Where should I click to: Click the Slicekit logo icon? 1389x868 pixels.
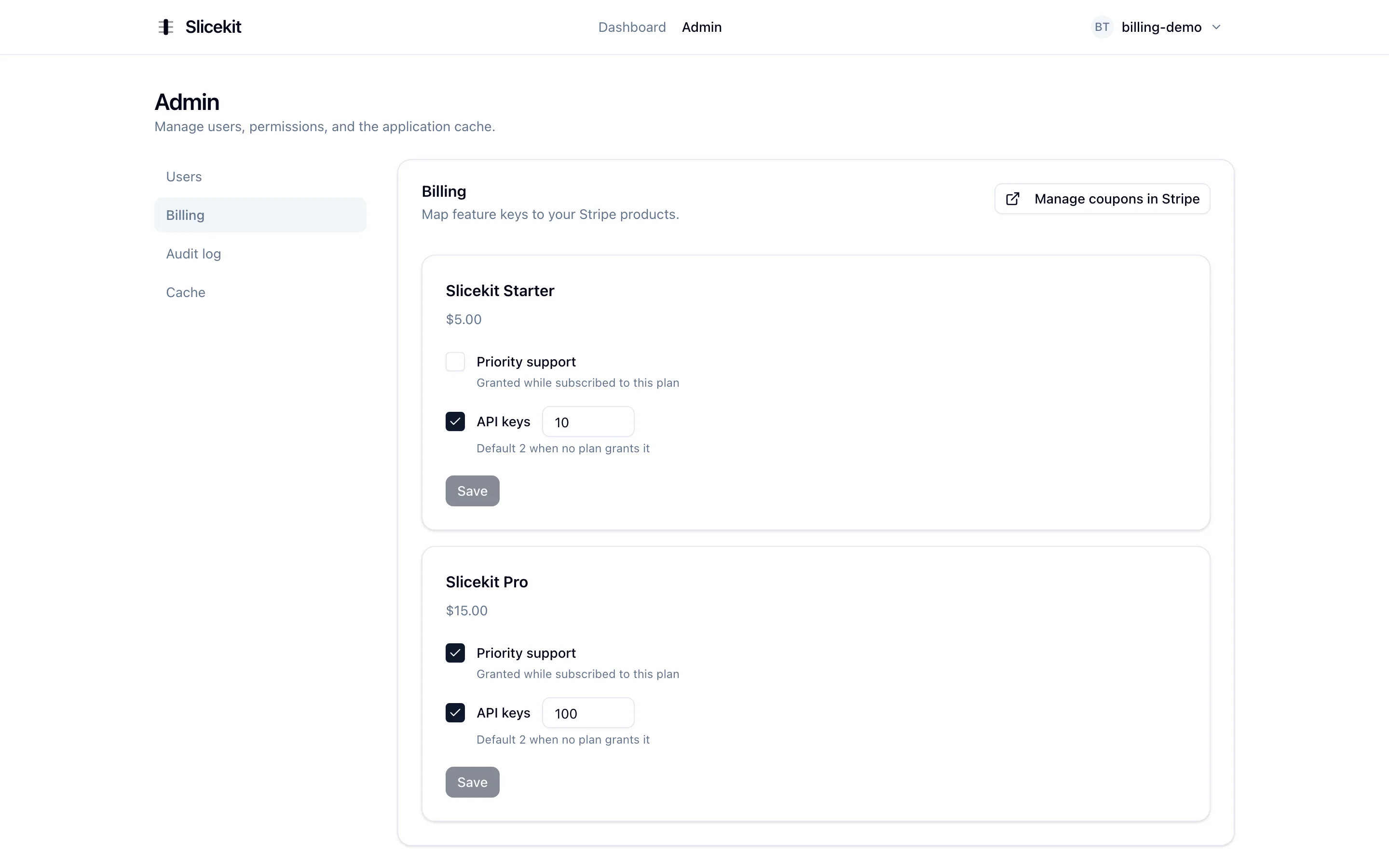(x=165, y=27)
